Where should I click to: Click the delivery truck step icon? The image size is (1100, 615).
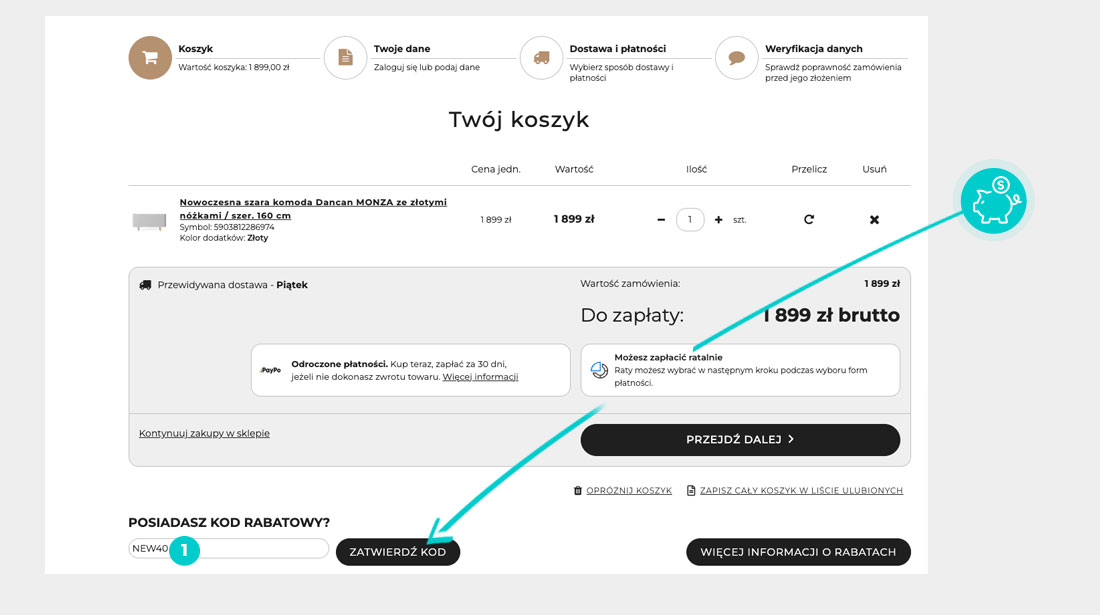point(541,58)
